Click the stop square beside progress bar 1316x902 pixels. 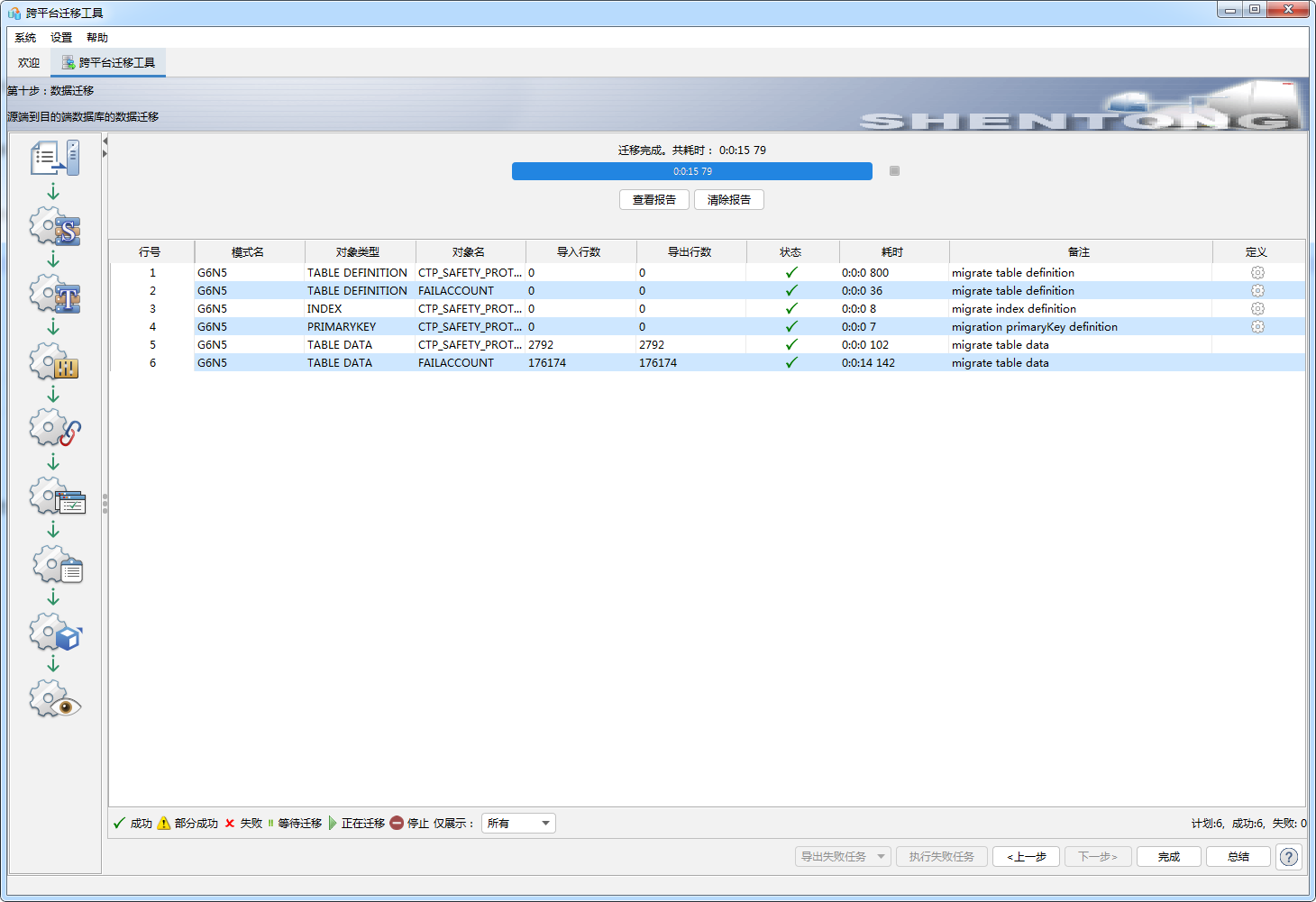(x=894, y=171)
